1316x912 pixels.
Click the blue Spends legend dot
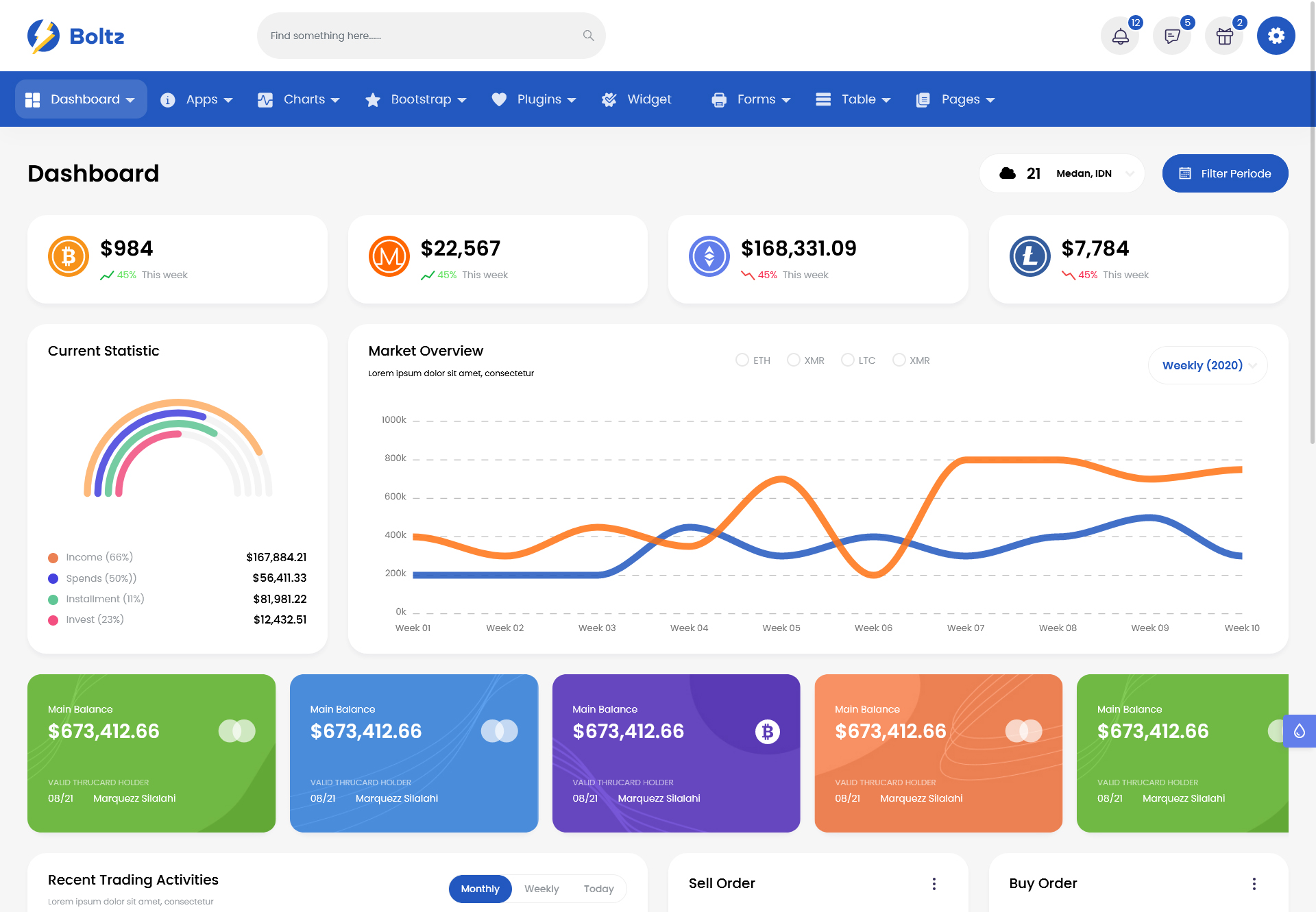53,578
